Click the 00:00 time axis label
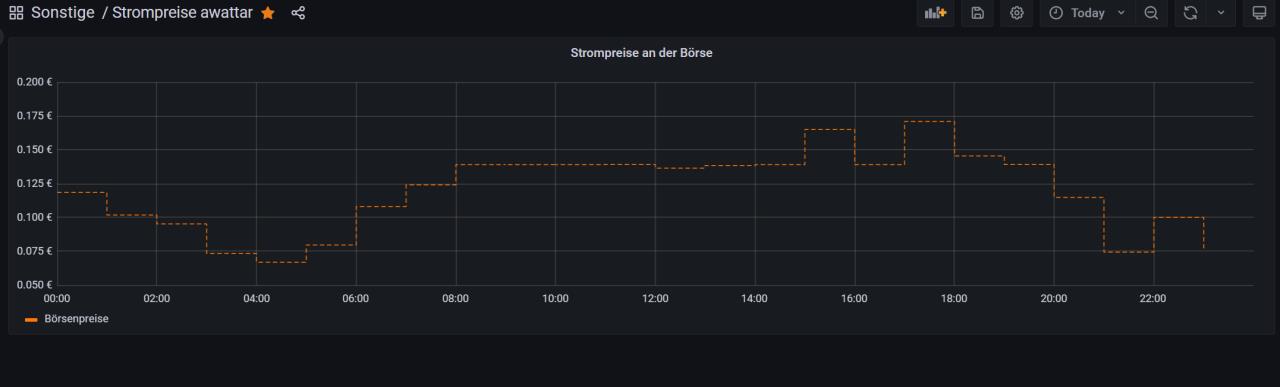 point(57,298)
